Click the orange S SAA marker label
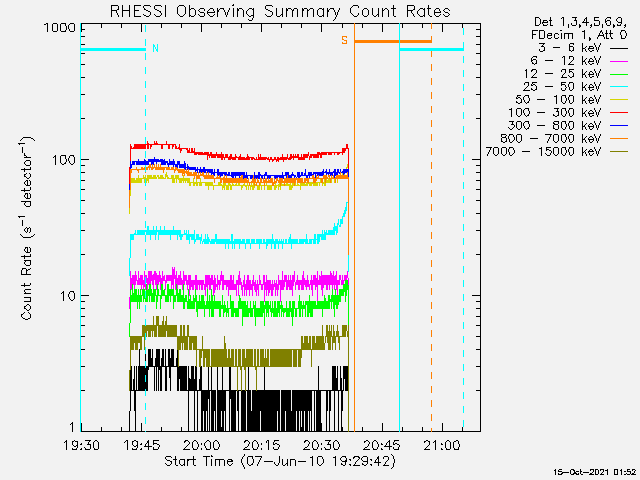The image size is (640, 480). pyautogui.click(x=344, y=40)
